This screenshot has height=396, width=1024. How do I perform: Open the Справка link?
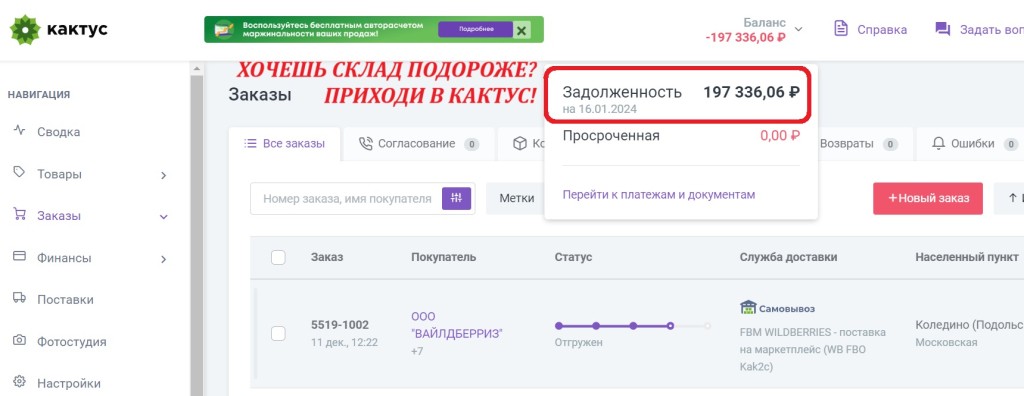coord(882,29)
